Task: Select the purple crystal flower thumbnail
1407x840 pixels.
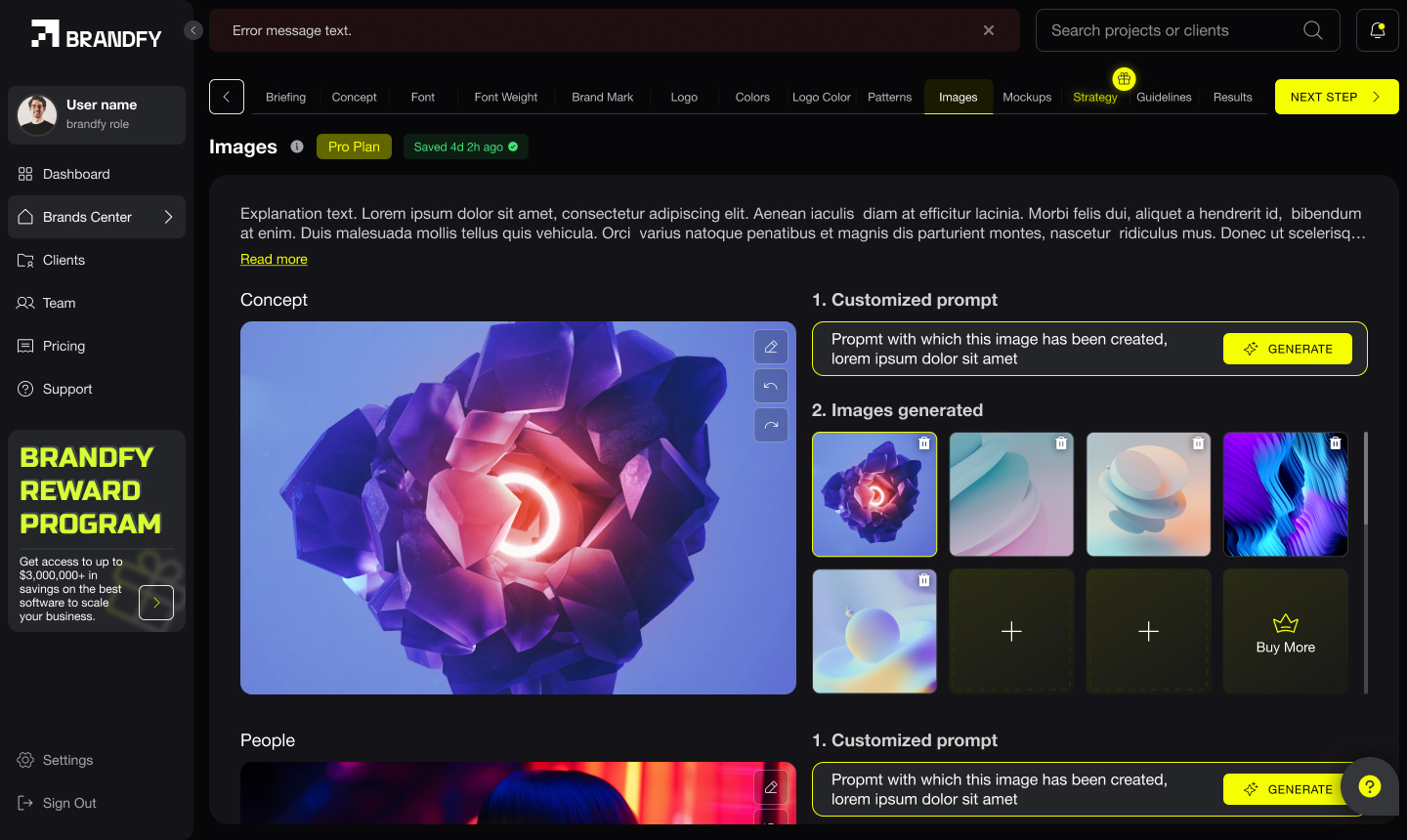Action: click(x=874, y=494)
